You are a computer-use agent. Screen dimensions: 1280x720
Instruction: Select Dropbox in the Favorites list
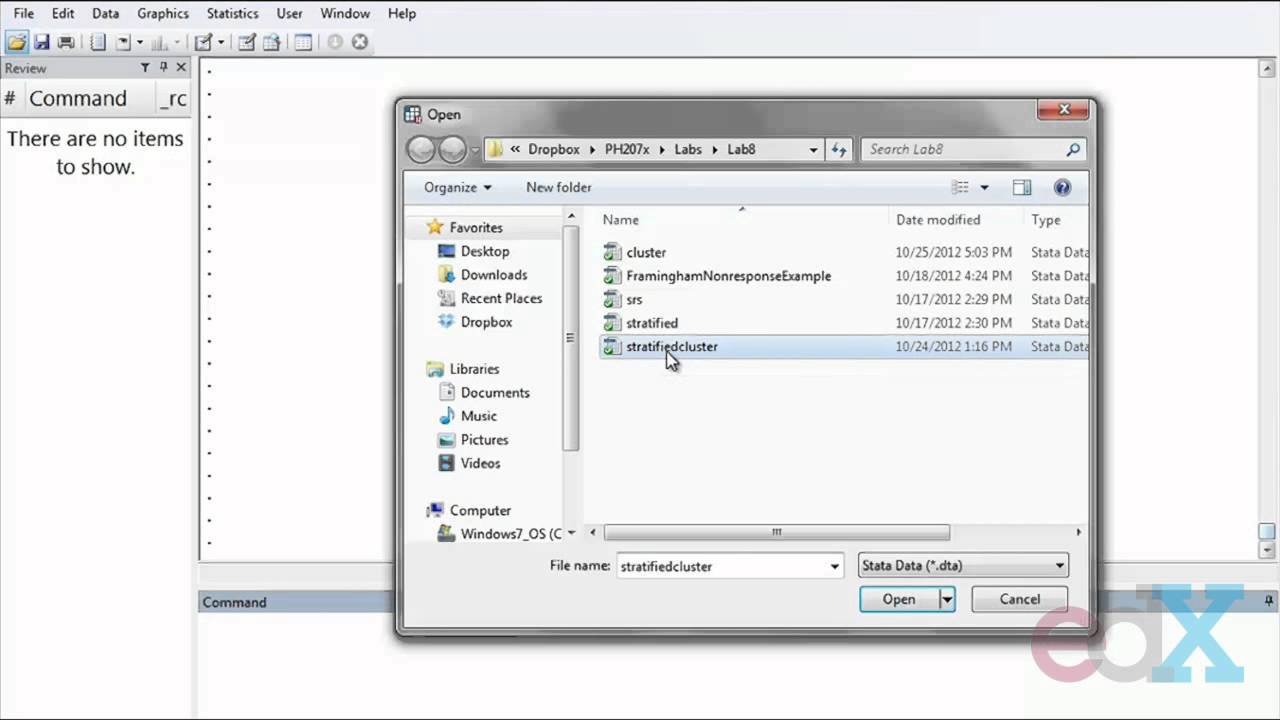[x=486, y=322]
